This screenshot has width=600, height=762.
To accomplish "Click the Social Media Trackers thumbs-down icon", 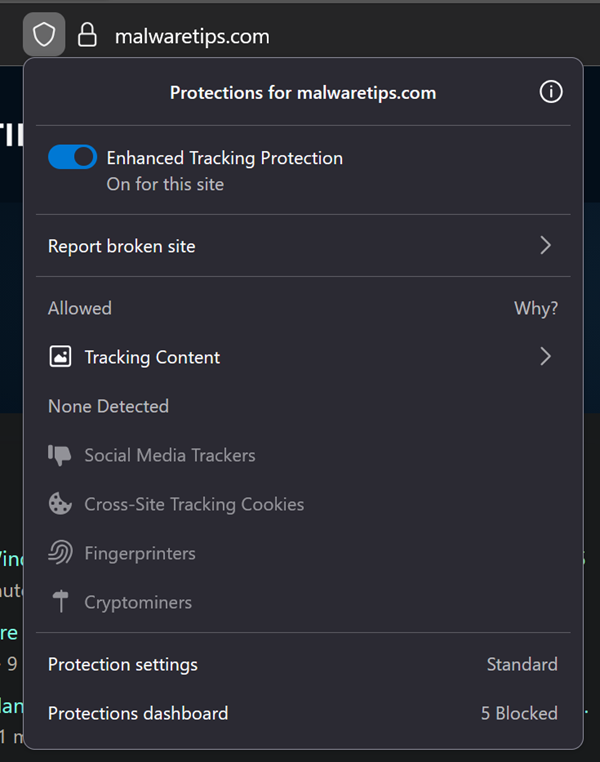I will [x=60, y=455].
